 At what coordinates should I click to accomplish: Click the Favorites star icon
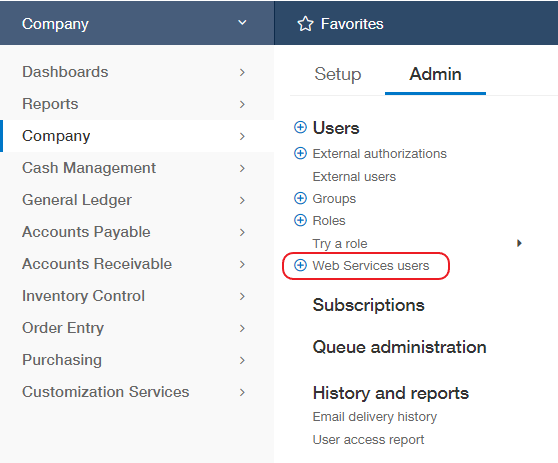tap(305, 24)
